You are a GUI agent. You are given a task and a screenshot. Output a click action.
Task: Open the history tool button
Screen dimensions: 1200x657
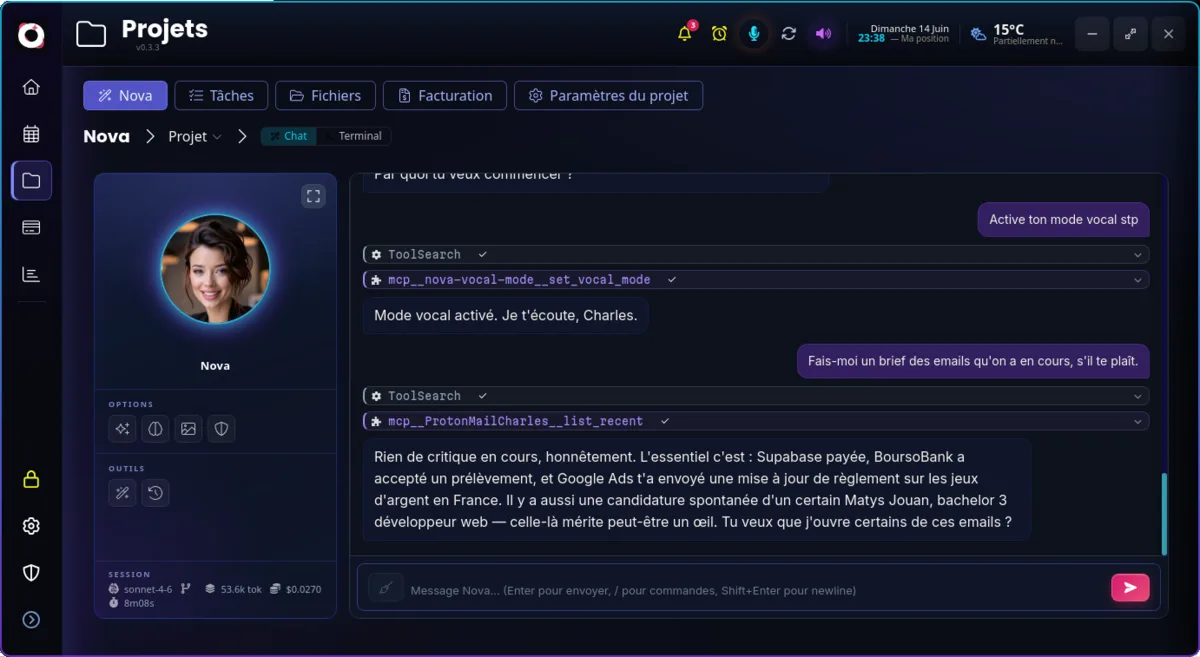click(155, 492)
